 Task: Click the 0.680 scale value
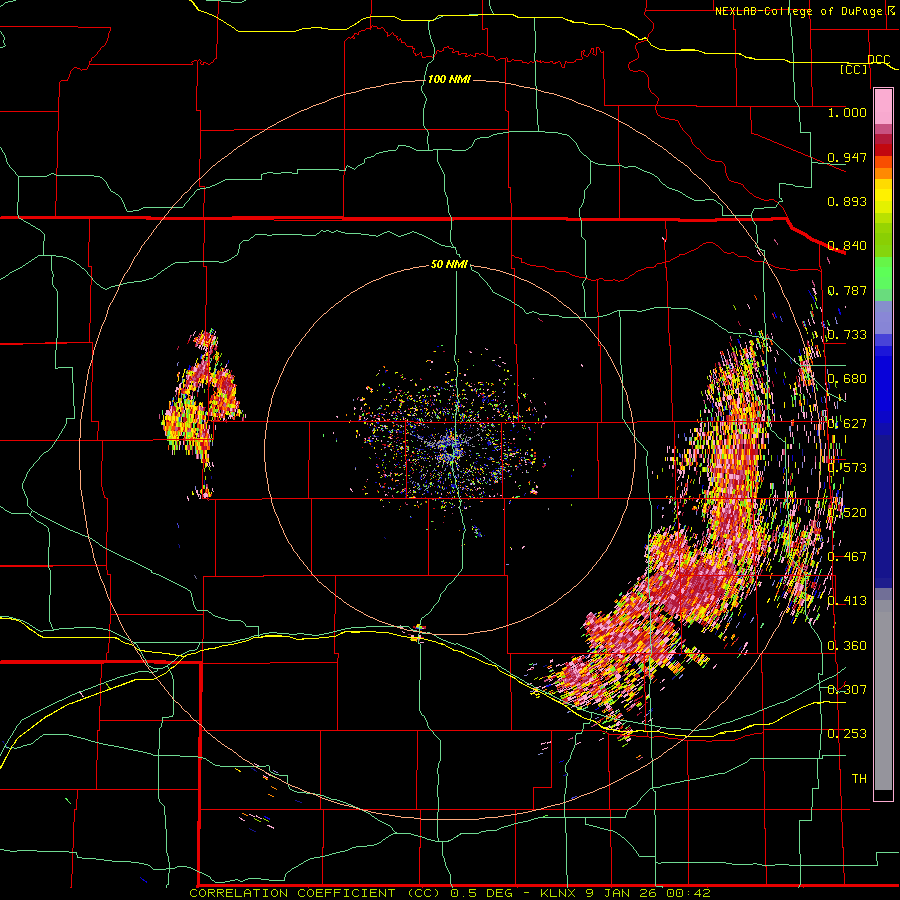tap(847, 379)
